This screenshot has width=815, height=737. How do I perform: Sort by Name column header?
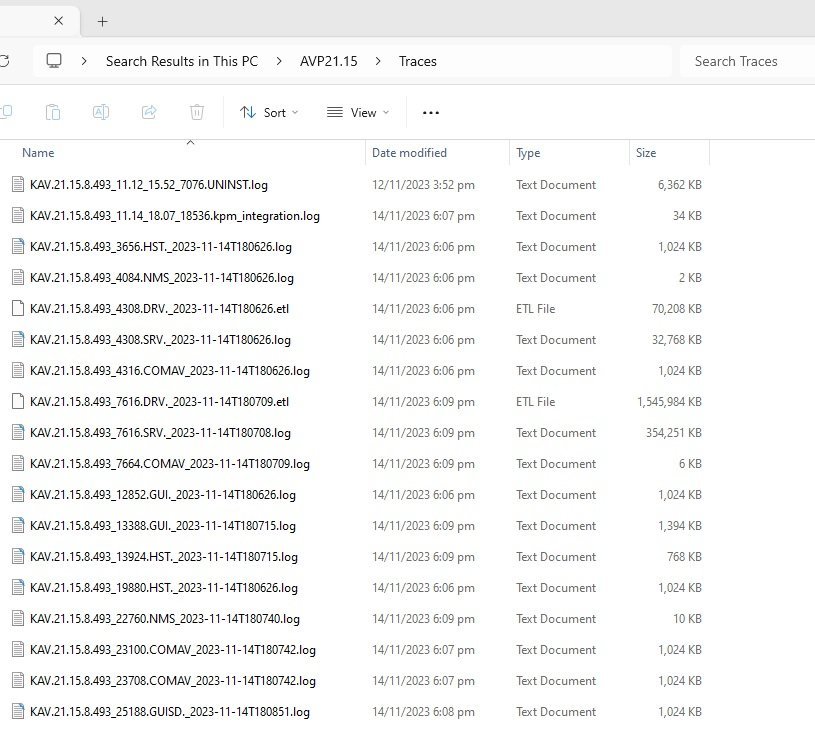38,153
